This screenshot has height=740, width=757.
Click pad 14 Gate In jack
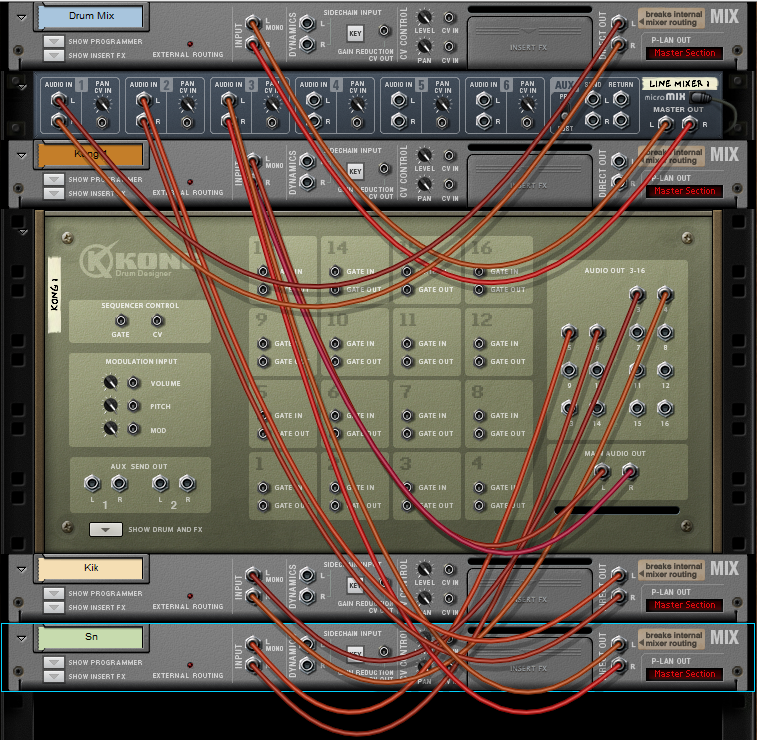[x=335, y=271]
